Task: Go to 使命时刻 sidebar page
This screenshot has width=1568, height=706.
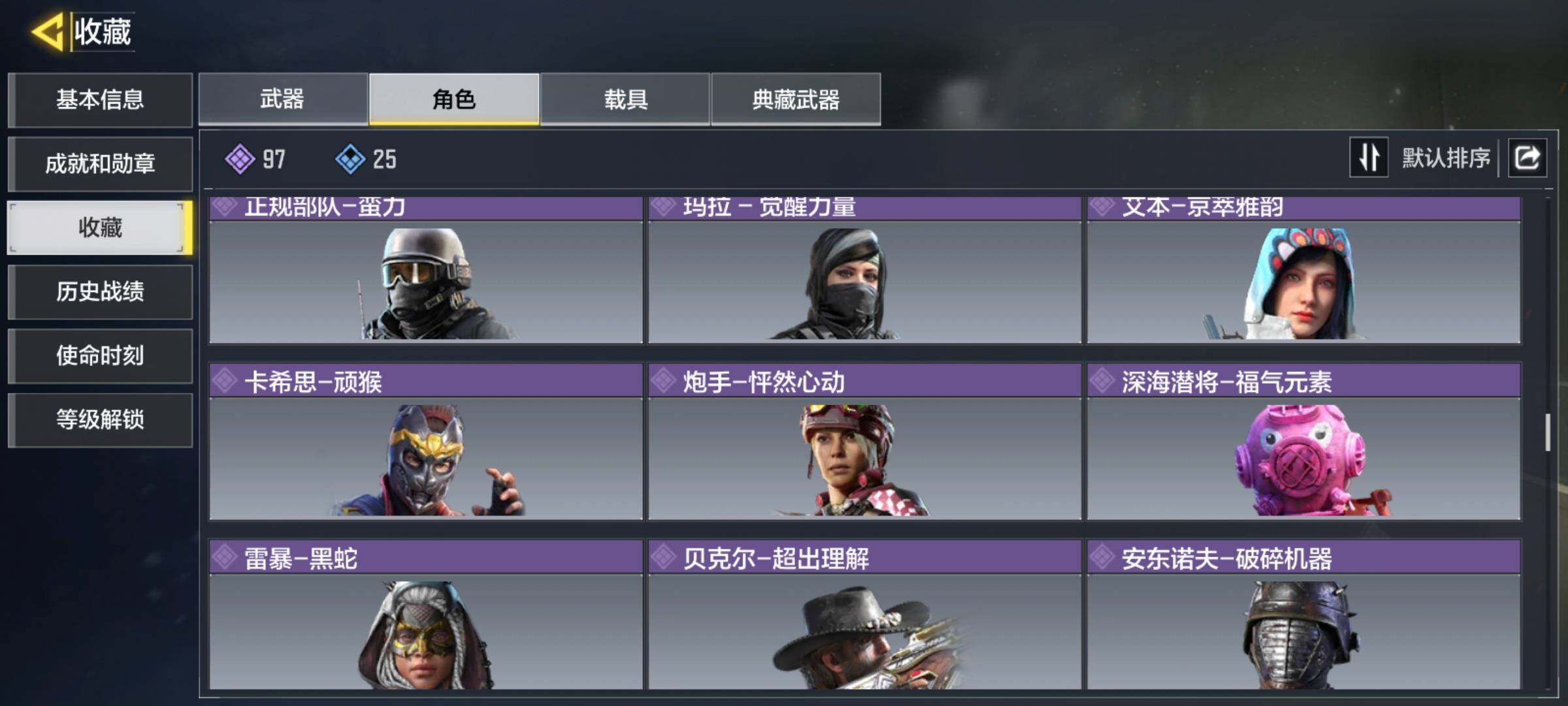Action: coord(100,356)
